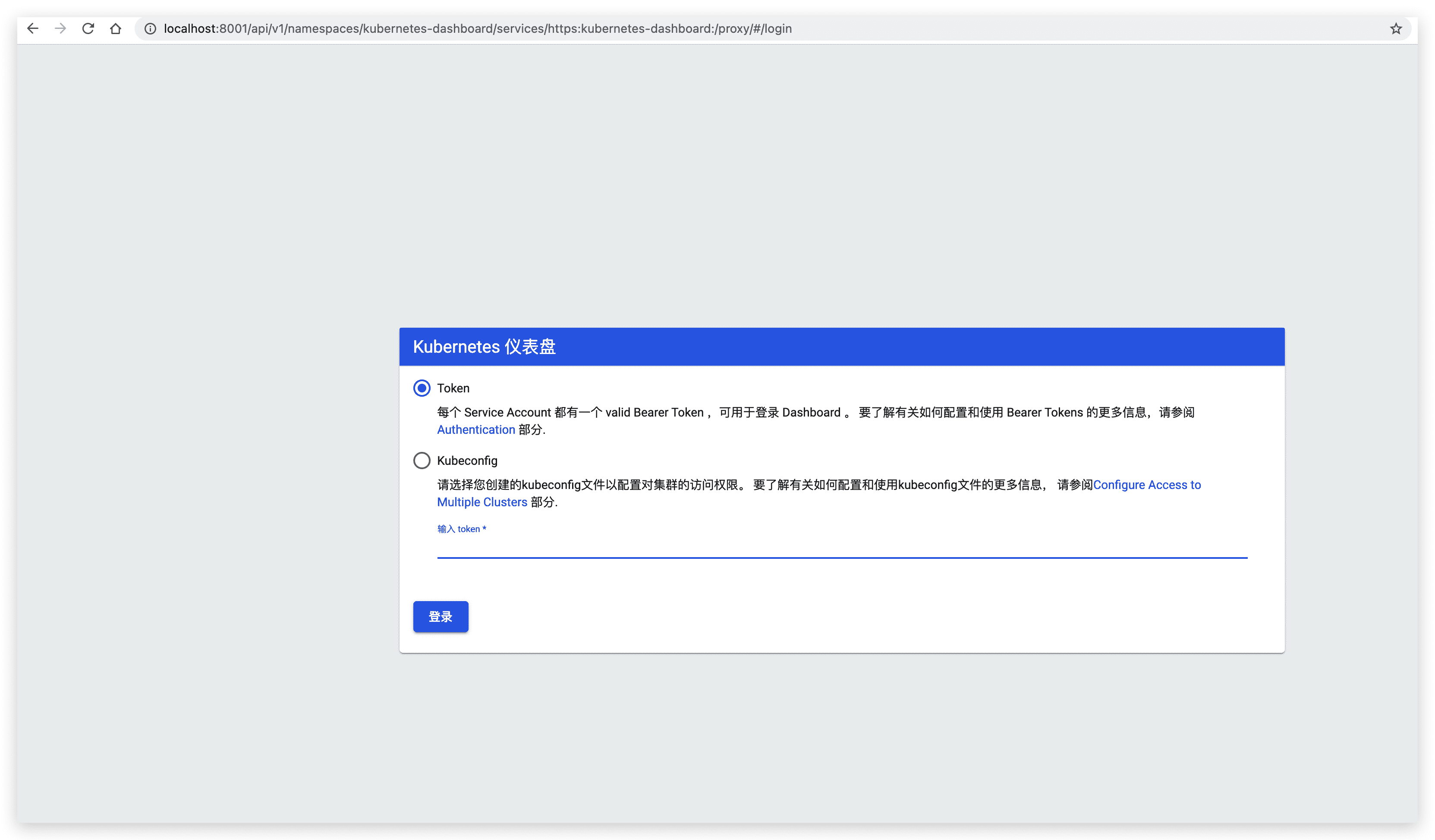
Task: Bookmark this page with the star icon
Action: click(1395, 28)
